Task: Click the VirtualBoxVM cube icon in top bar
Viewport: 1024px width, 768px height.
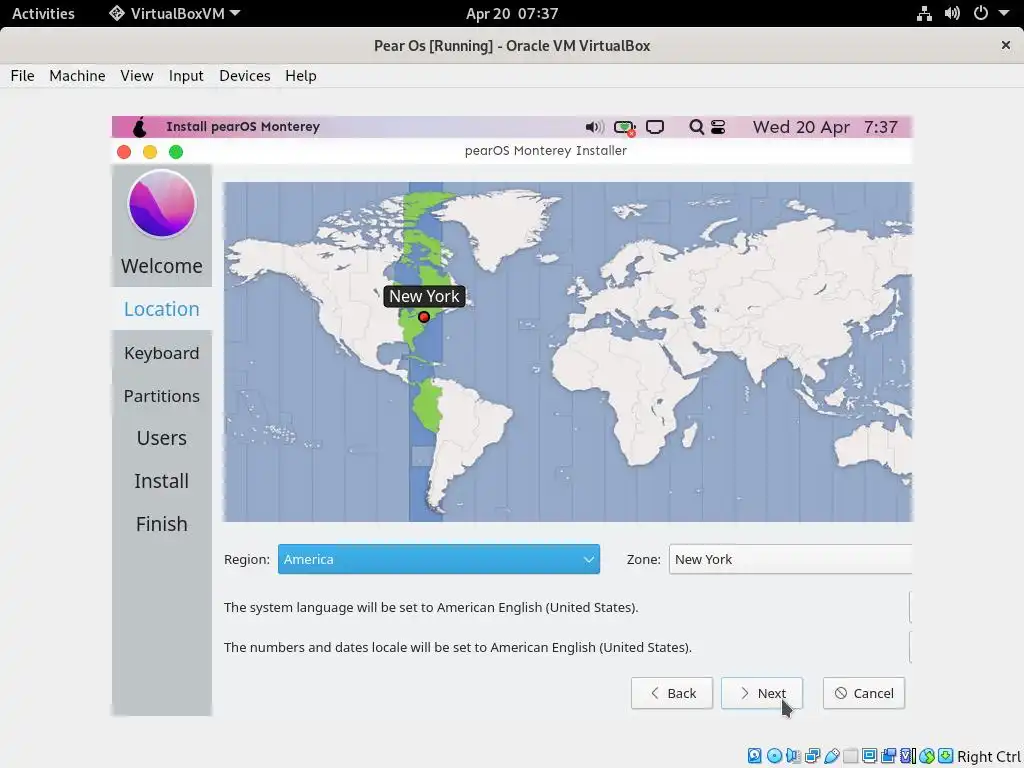Action: 117,13
